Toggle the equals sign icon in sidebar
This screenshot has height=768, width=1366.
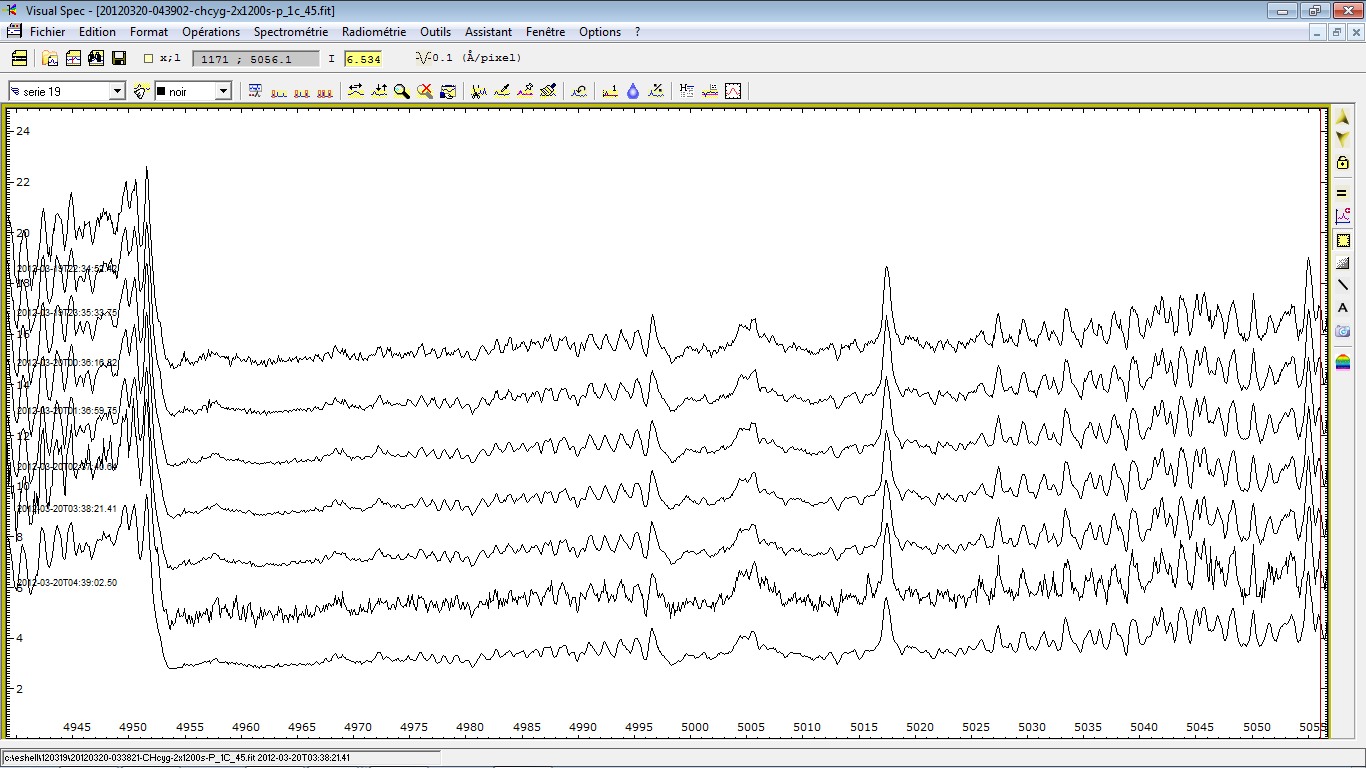[x=1342, y=193]
